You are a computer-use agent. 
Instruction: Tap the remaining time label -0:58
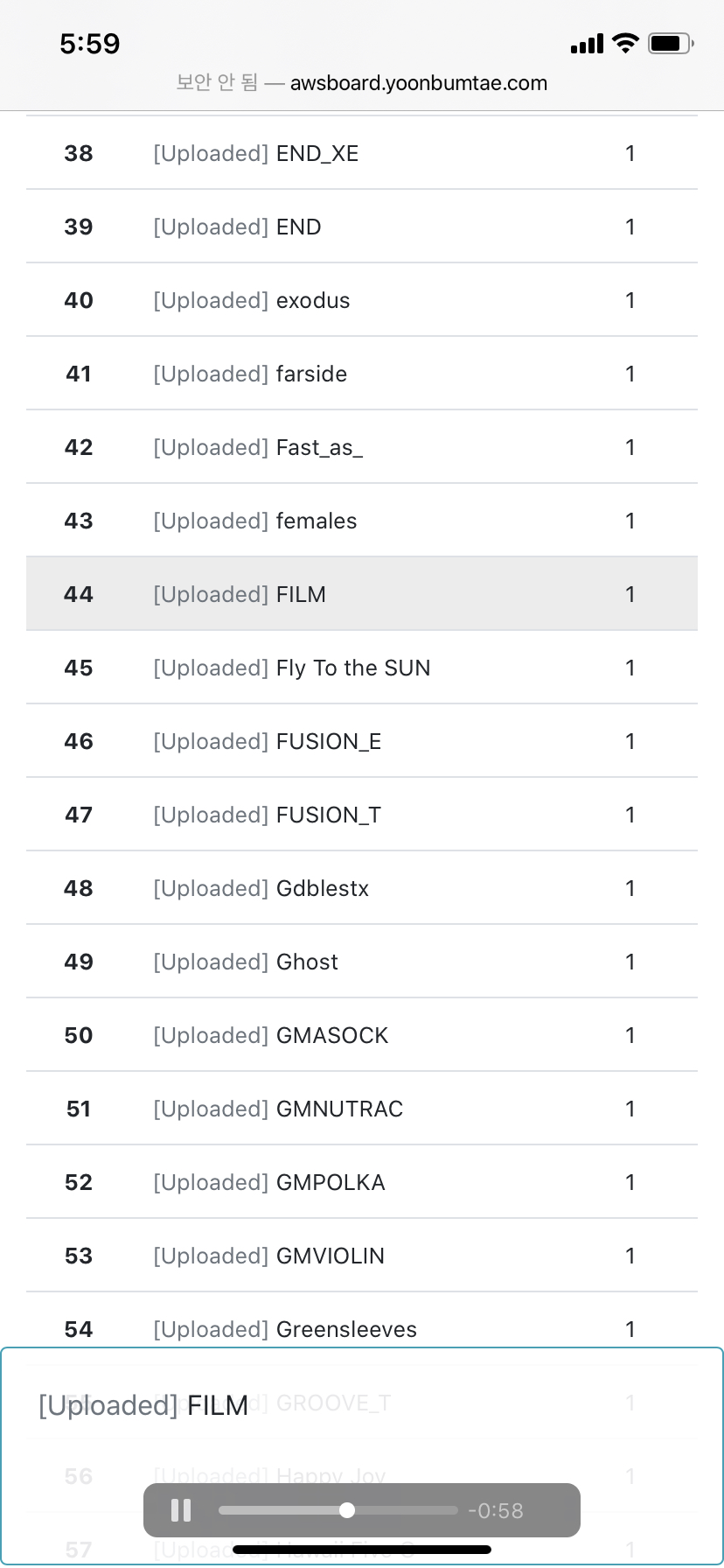click(496, 1511)
